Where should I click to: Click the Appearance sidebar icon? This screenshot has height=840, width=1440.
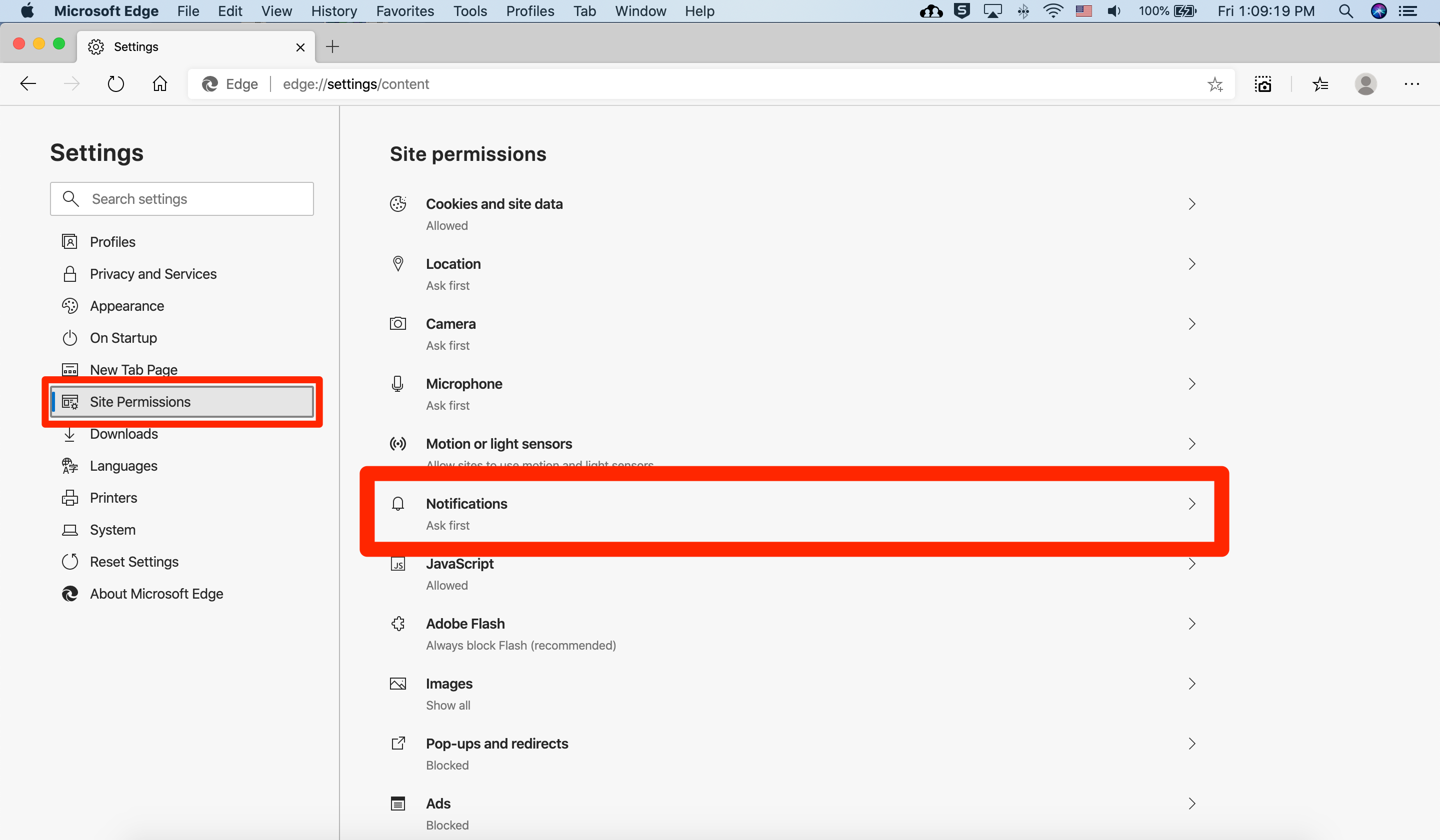point(68,305)
